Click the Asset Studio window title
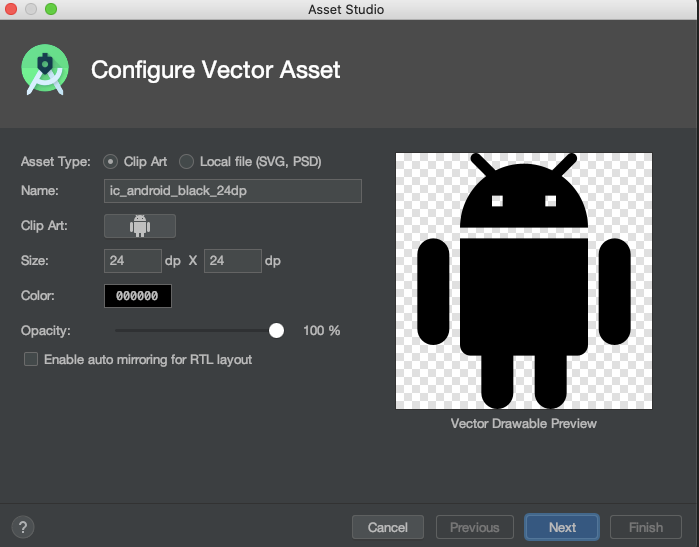Image resolution: width=699 pixels, height=547 pixels. pos(346,9)
